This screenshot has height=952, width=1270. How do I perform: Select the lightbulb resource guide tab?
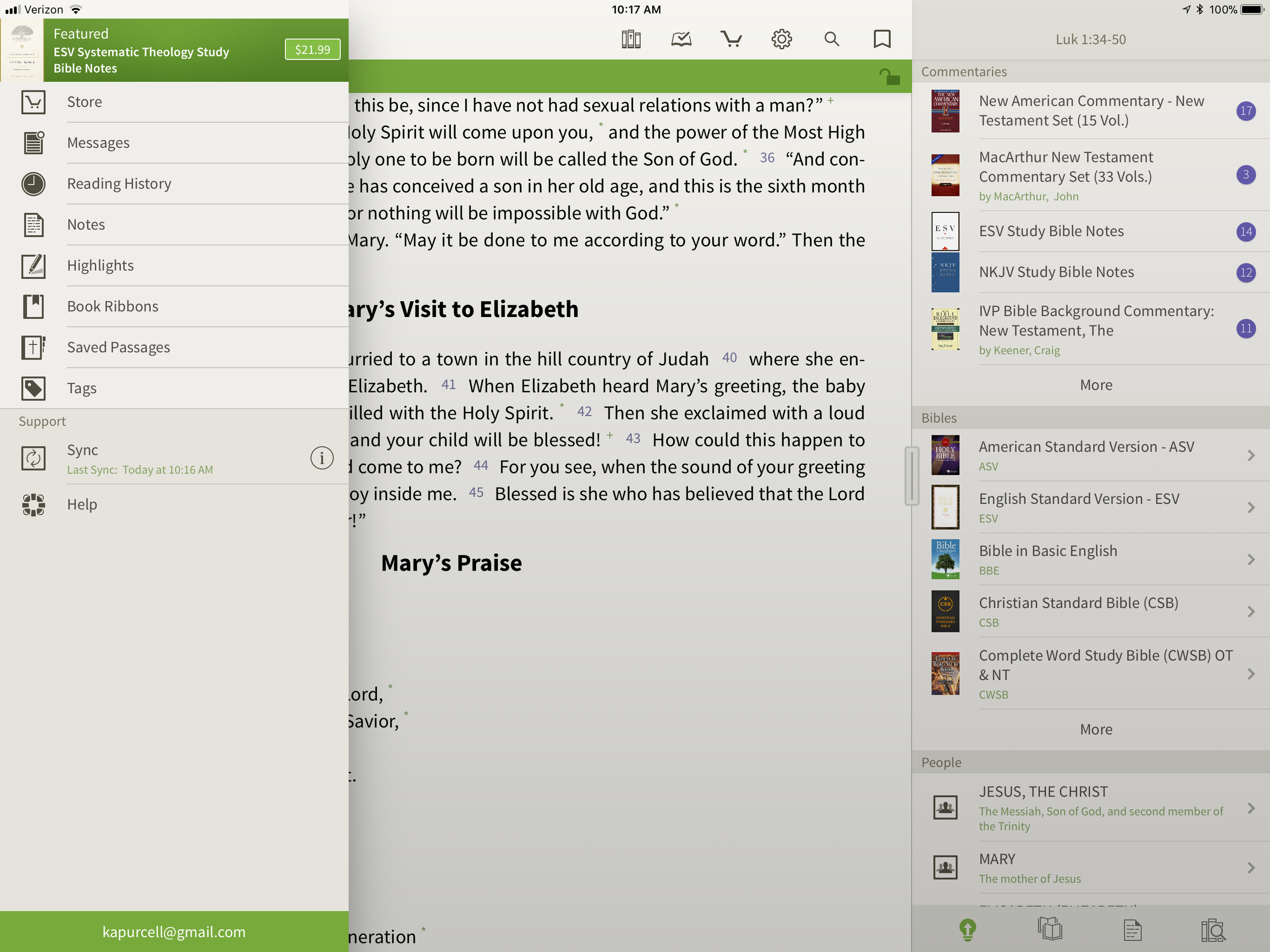pos(967,930)
